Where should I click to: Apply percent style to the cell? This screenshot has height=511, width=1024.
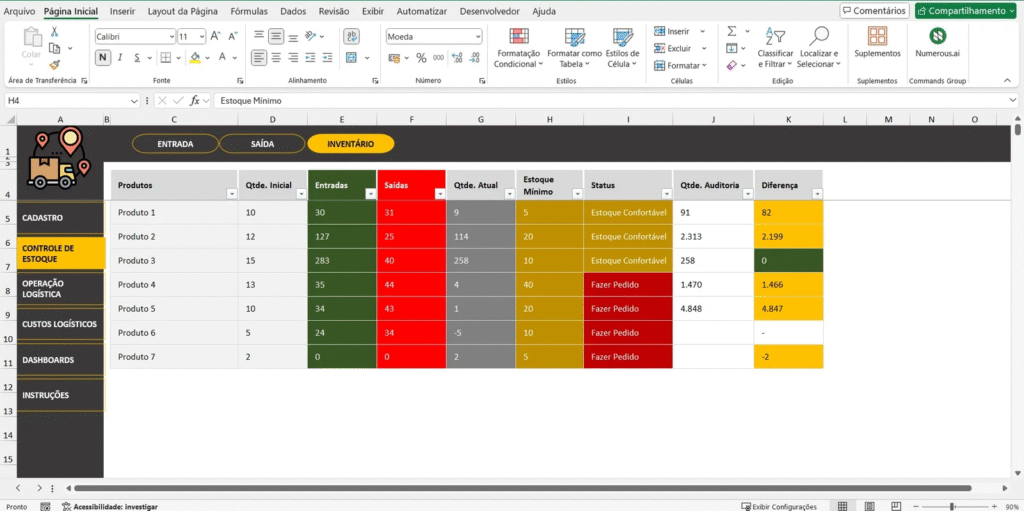click(x=421, y=58)
